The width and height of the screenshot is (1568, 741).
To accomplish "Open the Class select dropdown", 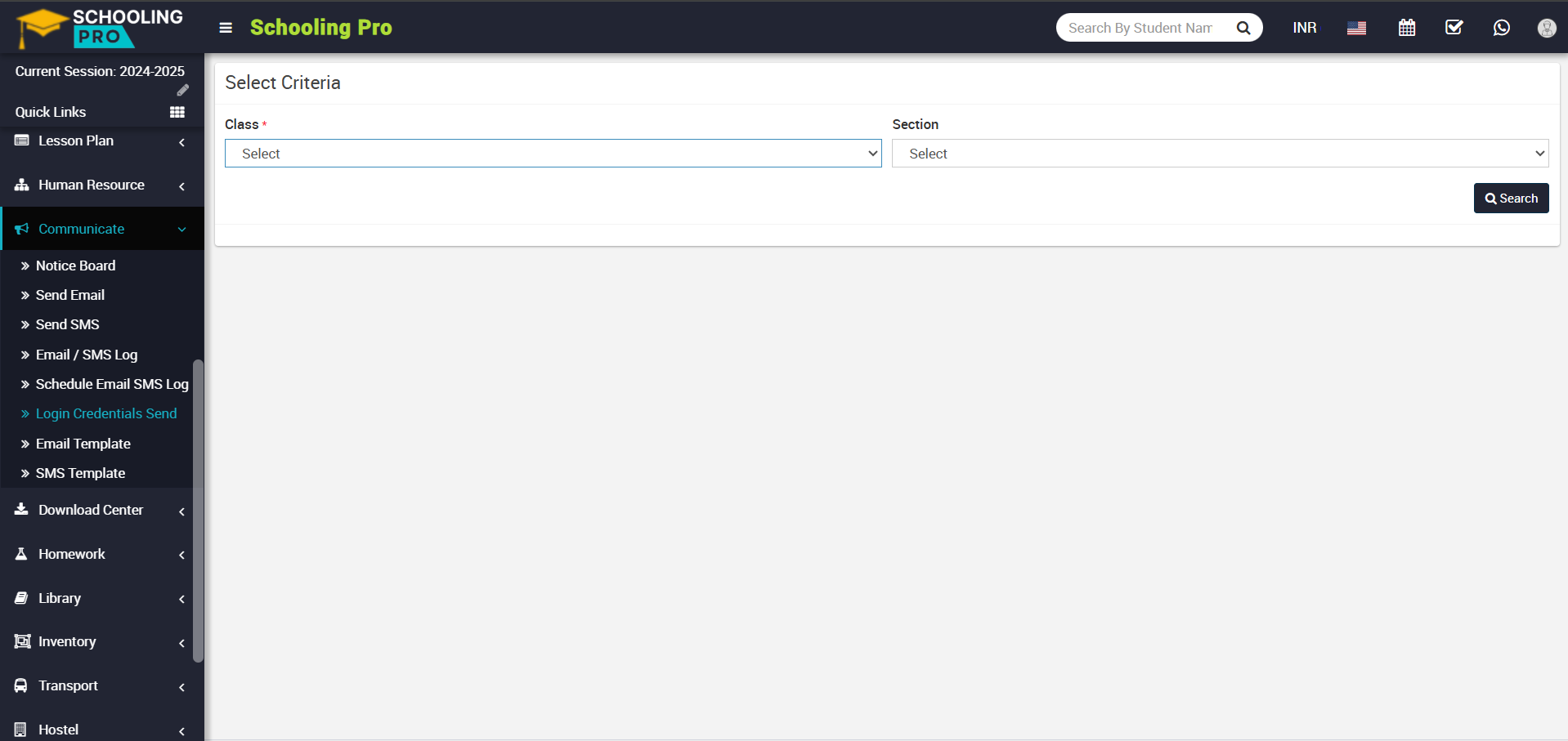I will pyautogui.click(x=553, y=154).
